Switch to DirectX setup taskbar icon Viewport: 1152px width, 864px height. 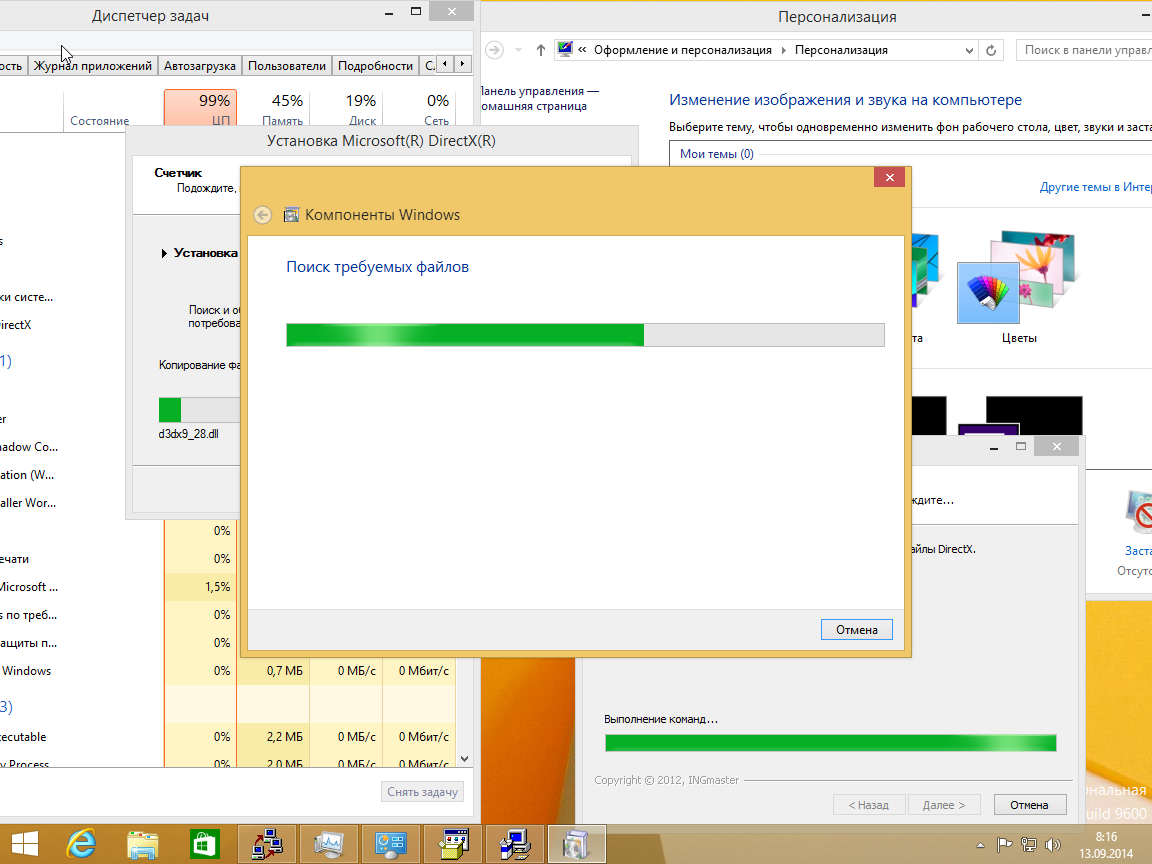point(514,844)
